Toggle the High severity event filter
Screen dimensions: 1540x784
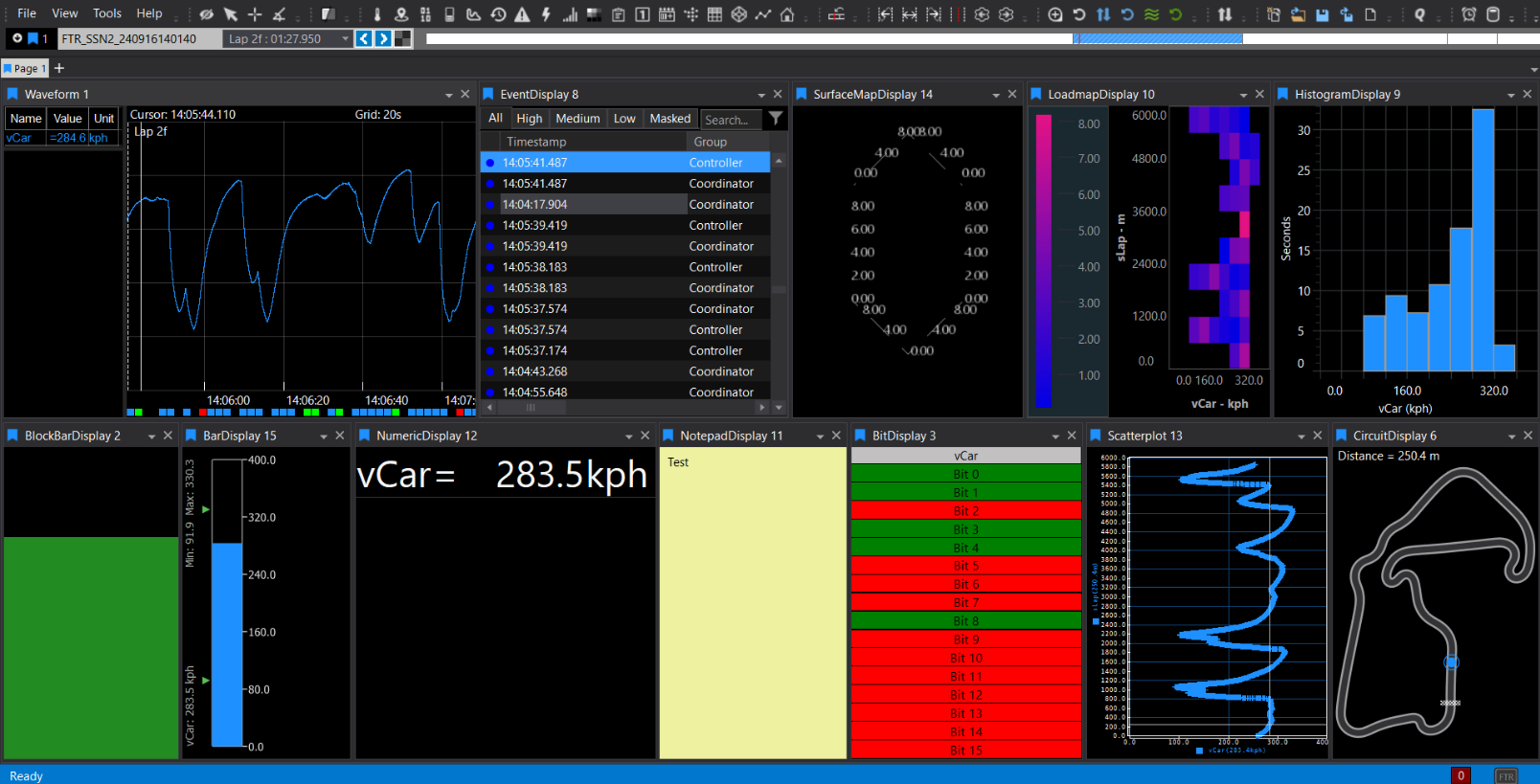529,119
